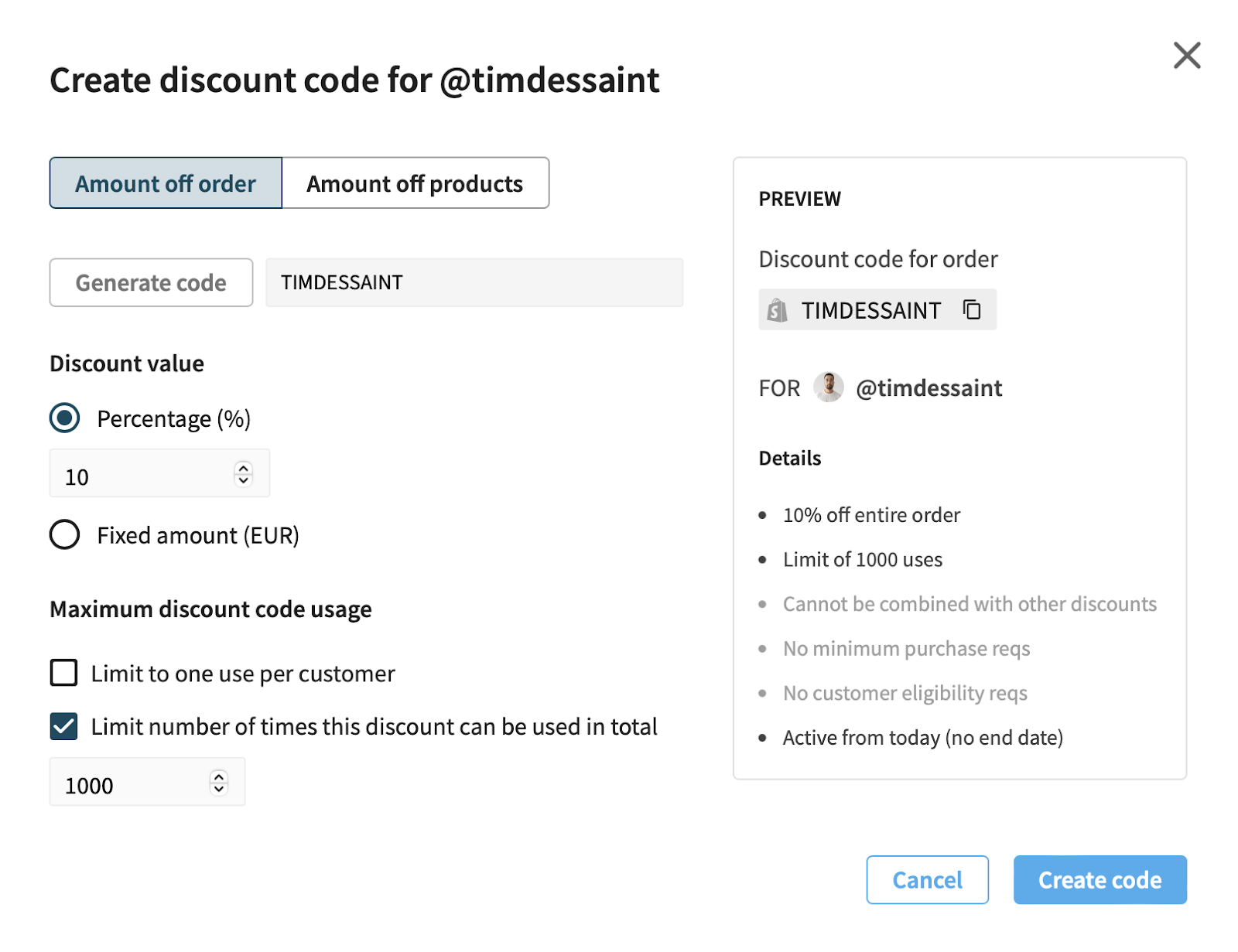The image size is (1238, 952).
Task: Select the Fixed amount (EUR) option
Action: pos(65,534)
